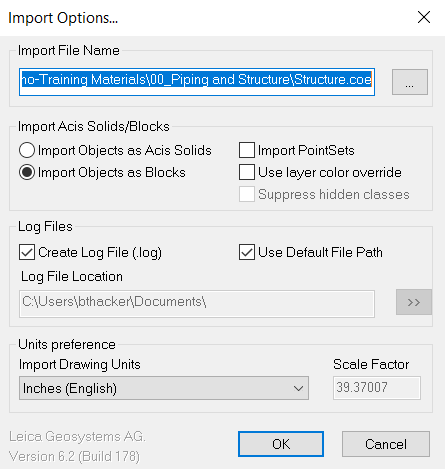This screenshot has width=445, height=469.
Task: Click the >> log location browse button
Action: click(x=414, y=302)
